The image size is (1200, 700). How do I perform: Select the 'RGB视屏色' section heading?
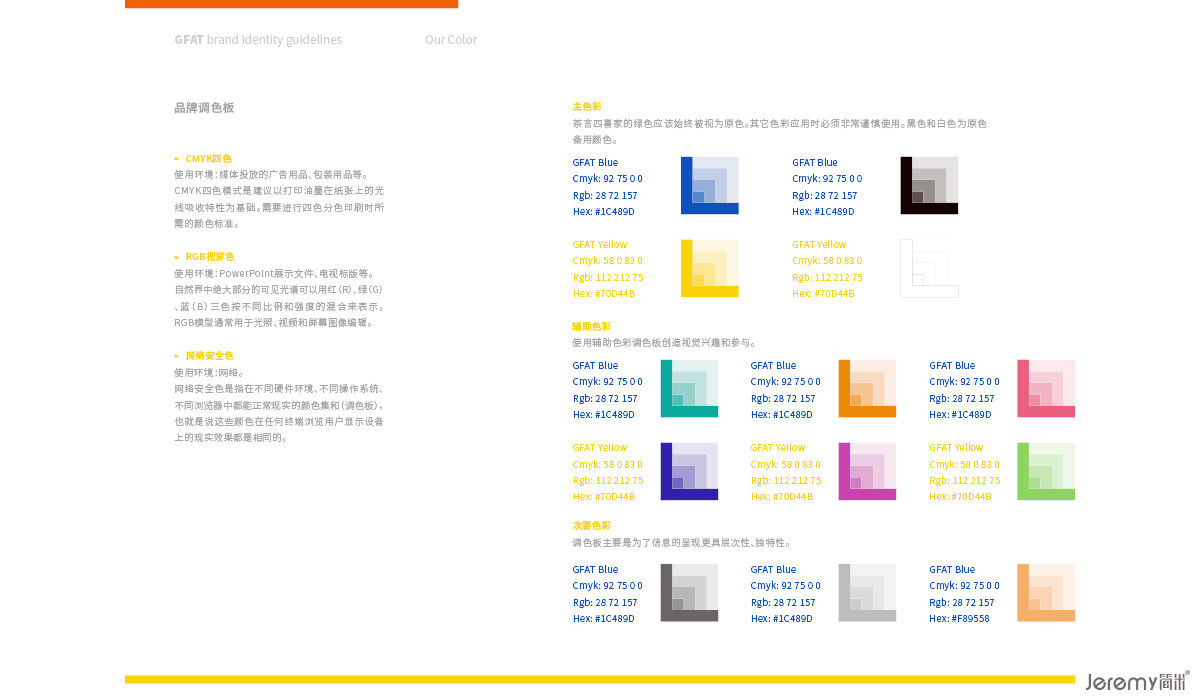click(x=209, y=257)
